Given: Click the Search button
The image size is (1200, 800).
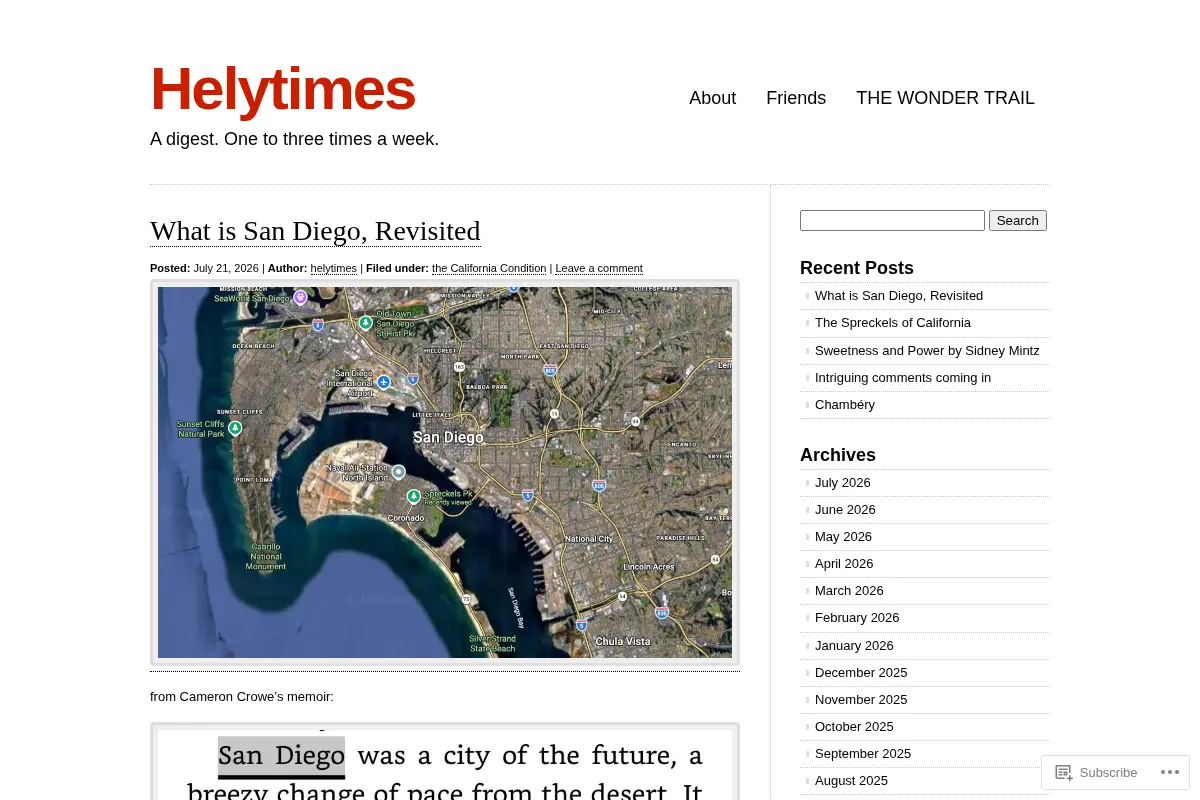Looking at the screenshot, I should point(1017,220).
